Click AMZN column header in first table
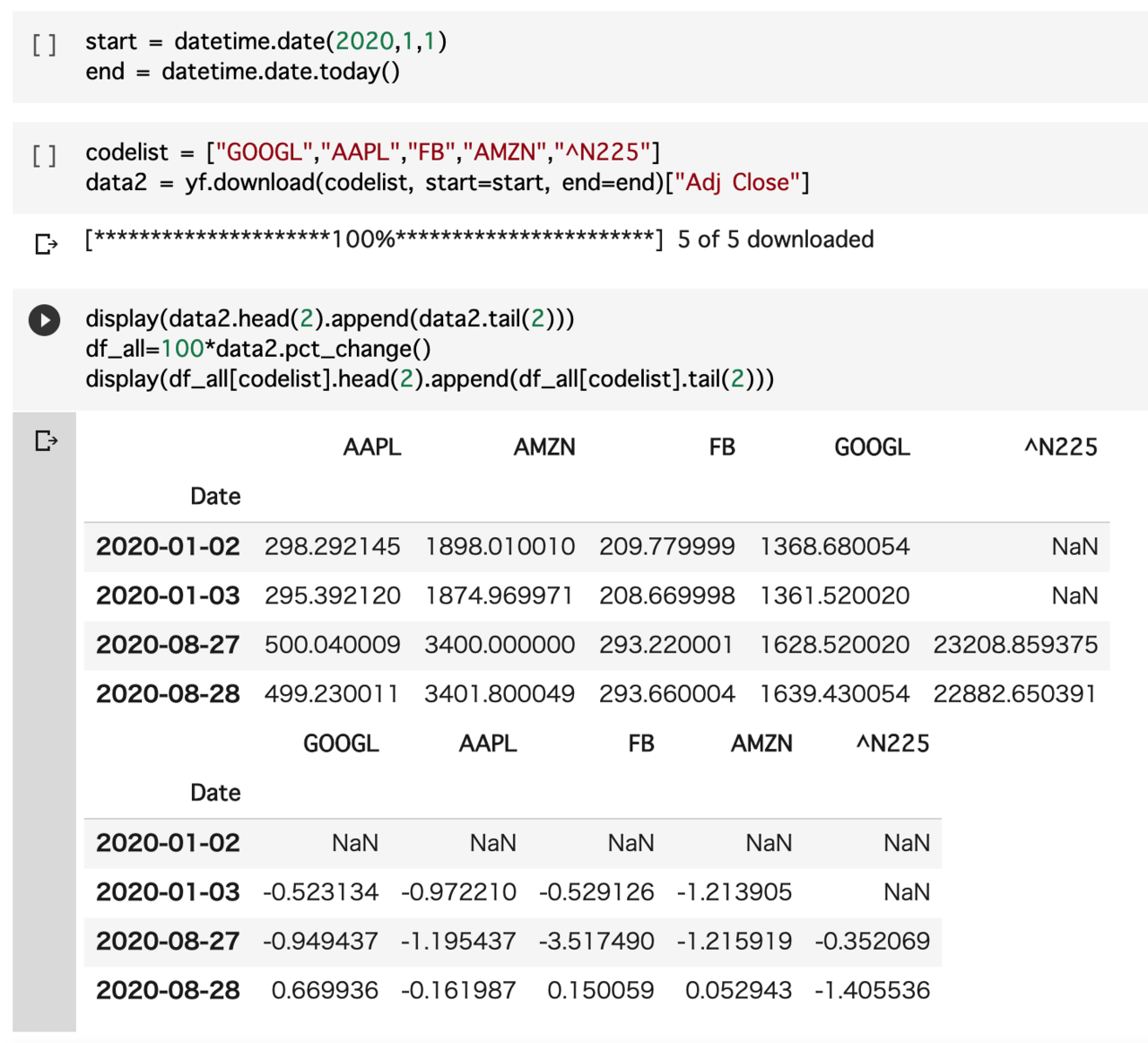This screenshot has height=1043, width=1148. tap(544, 448)
